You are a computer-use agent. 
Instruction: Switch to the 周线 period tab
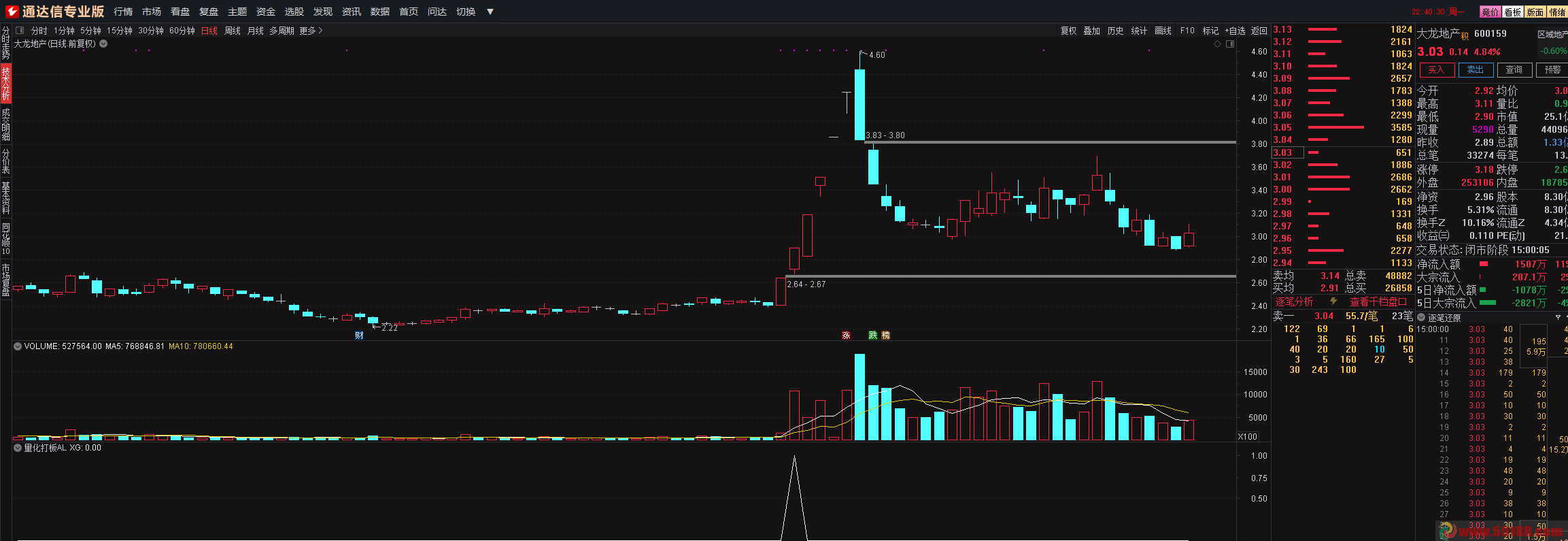pos(233,31)
